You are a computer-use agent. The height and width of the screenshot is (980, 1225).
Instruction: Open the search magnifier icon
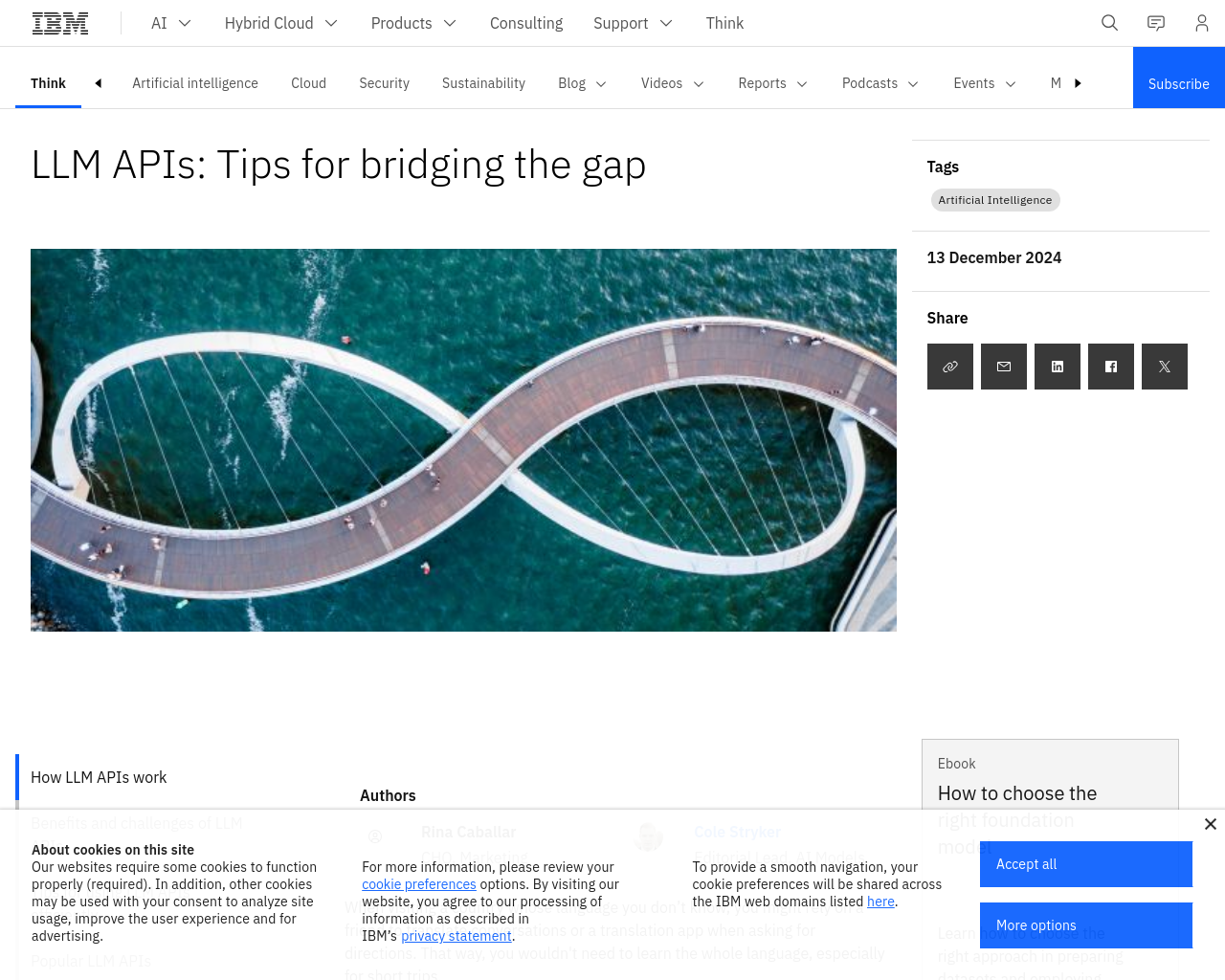point(1109,23)
